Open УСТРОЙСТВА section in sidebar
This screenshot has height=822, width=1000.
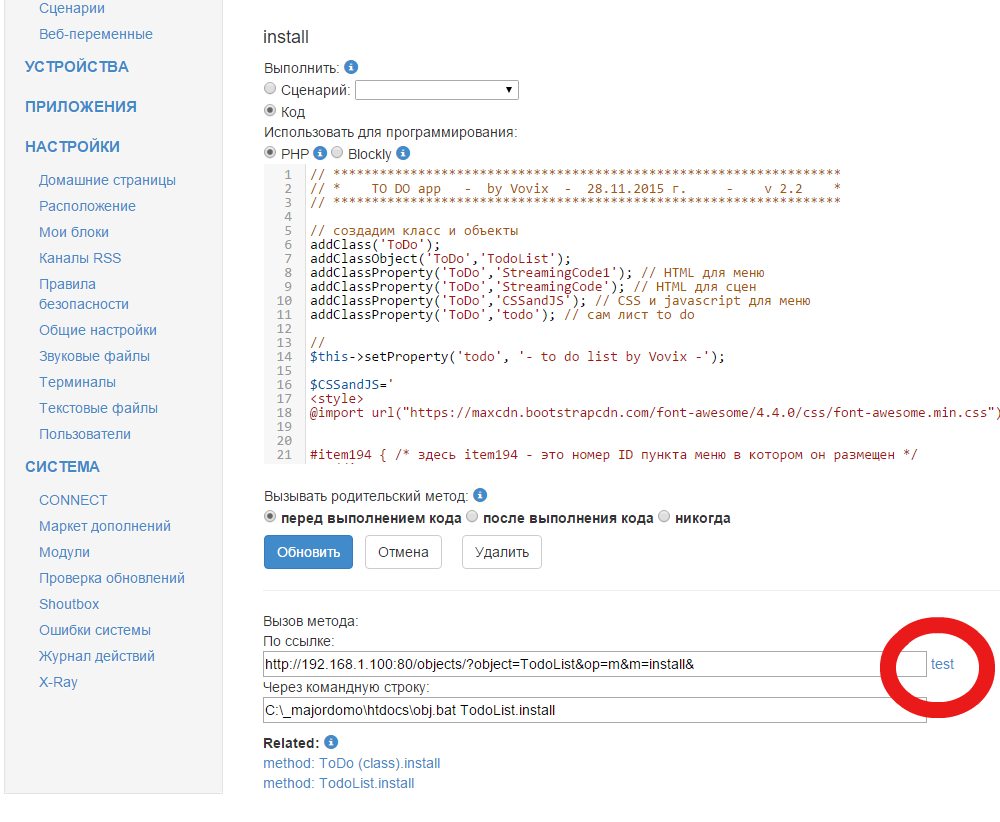pyautogui.click(x=77, y=67)
